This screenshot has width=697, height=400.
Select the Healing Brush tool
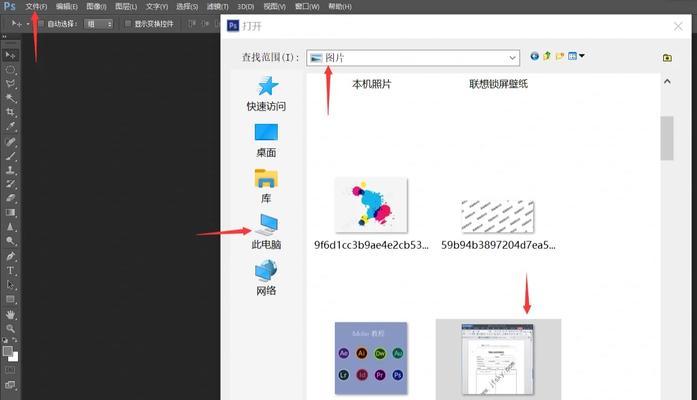coord(10,142)
